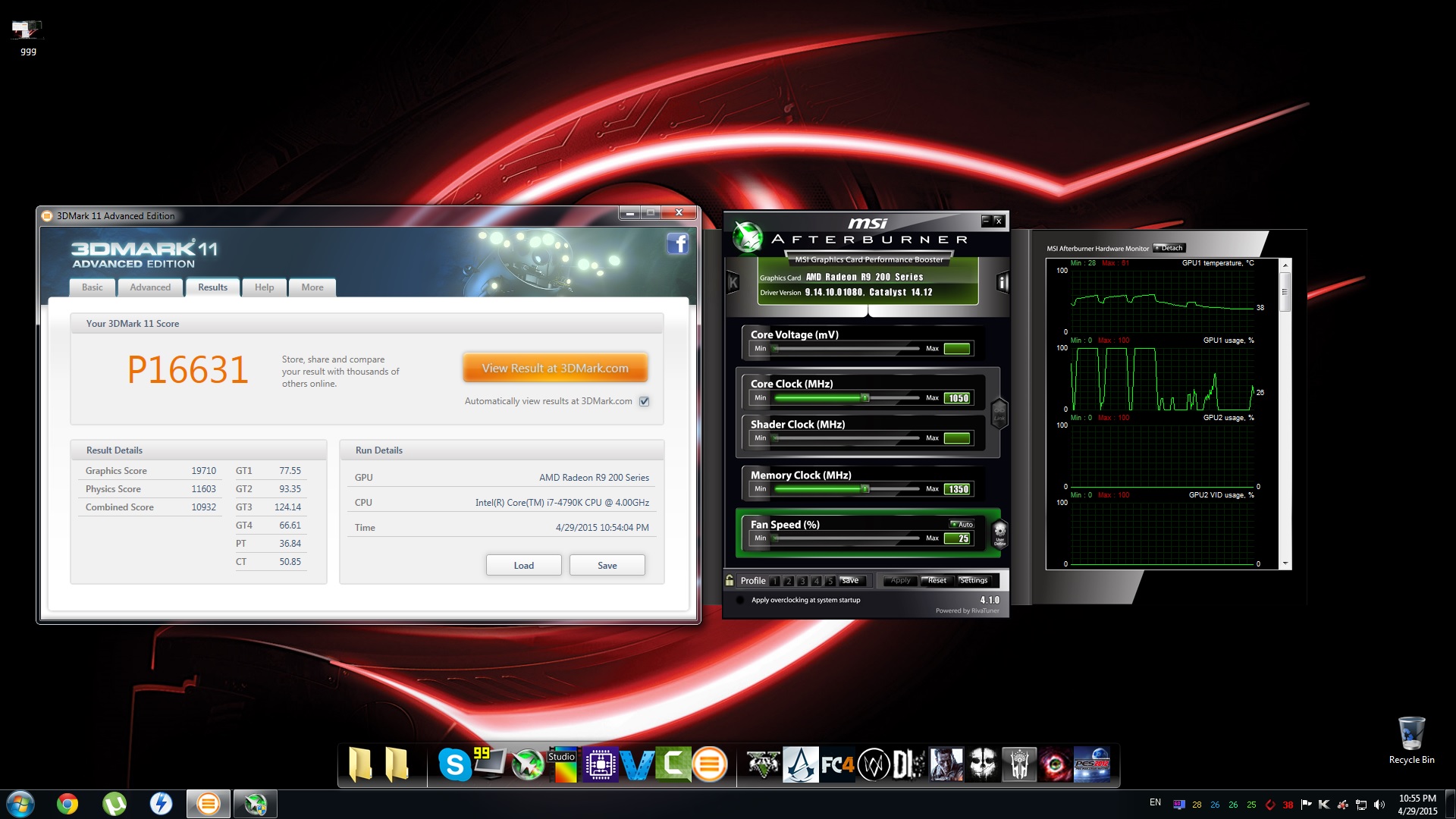1456x819 pixels.
Task: Launch MSI Afterburner from the dock
Action: point(528,764)
